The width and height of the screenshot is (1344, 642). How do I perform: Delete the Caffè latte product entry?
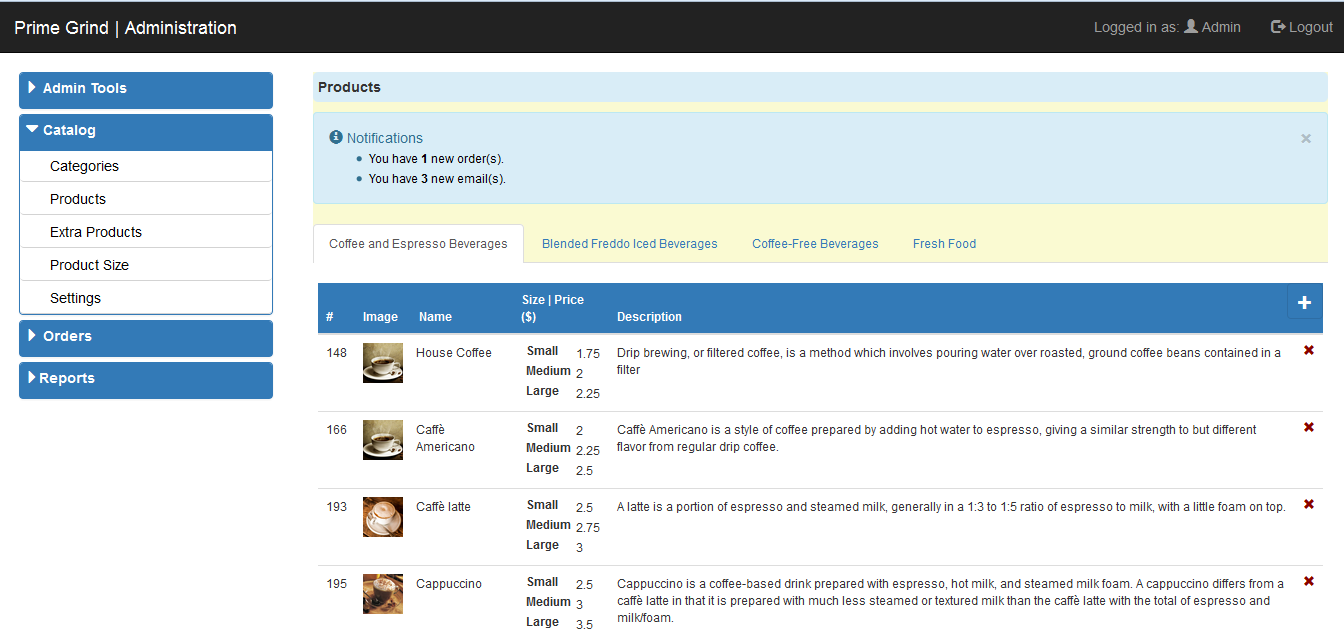pos(1309,504)
